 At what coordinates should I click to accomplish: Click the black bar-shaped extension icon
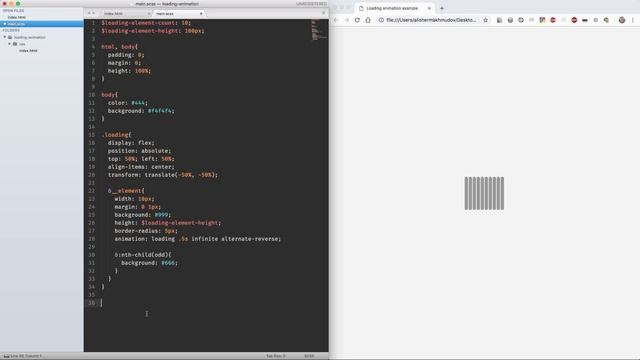[585, 20]
